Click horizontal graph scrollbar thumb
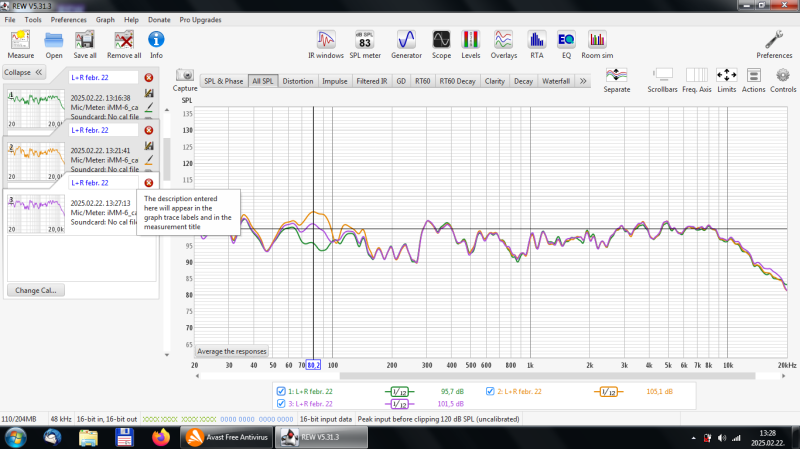The height and width of the screenshot is (449, 800). (x=547, y=376)
